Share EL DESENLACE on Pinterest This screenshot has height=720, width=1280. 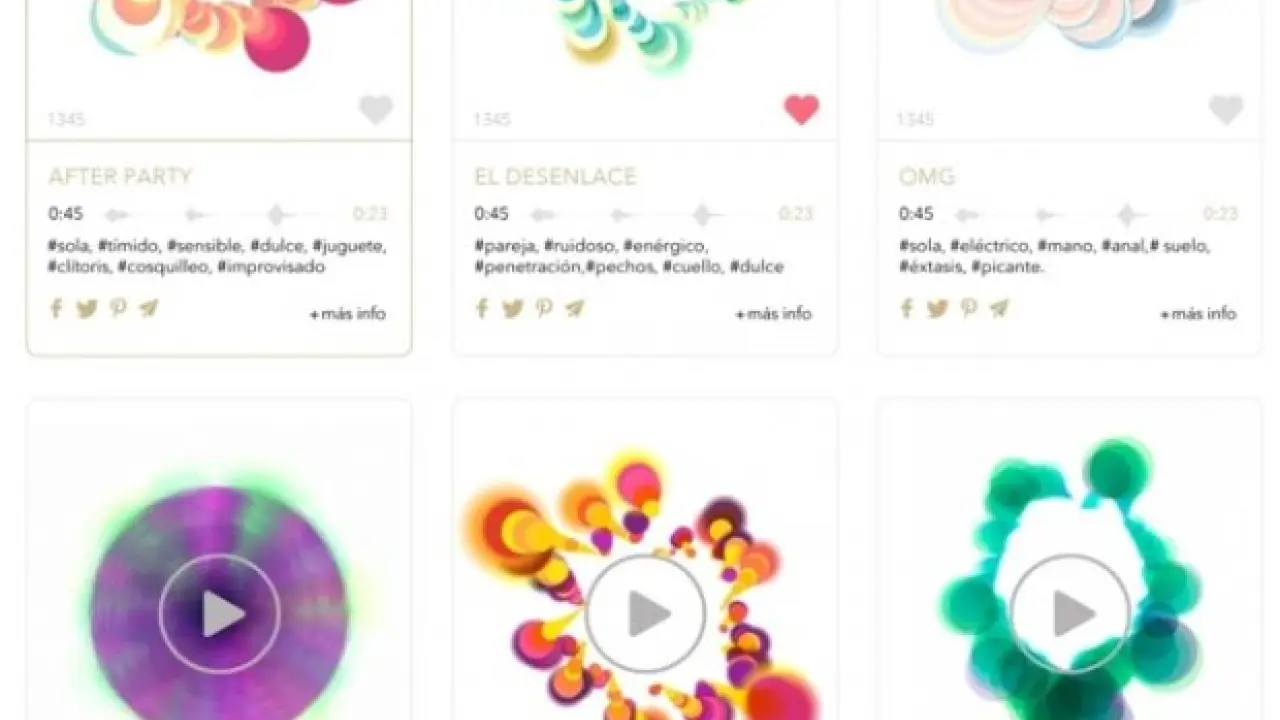pyautogui.click(x=544, y=308)
